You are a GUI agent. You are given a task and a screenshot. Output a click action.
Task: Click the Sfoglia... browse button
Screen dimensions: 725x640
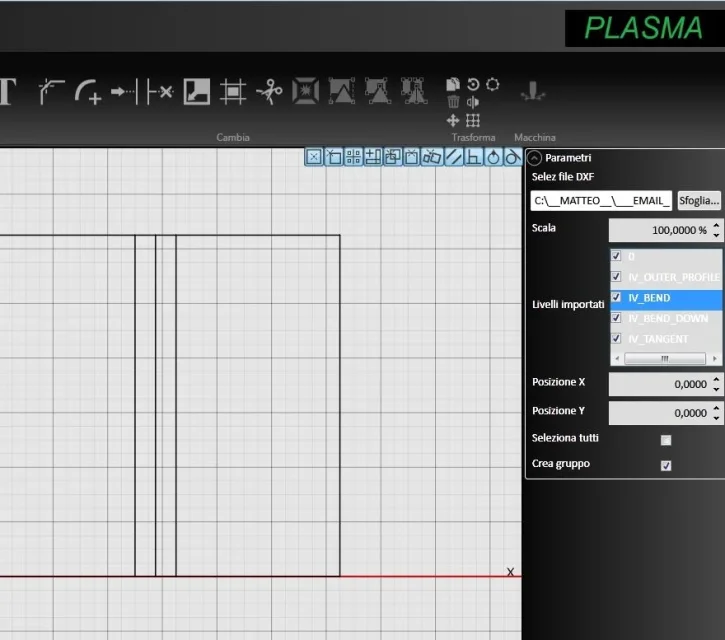point(699,201)
